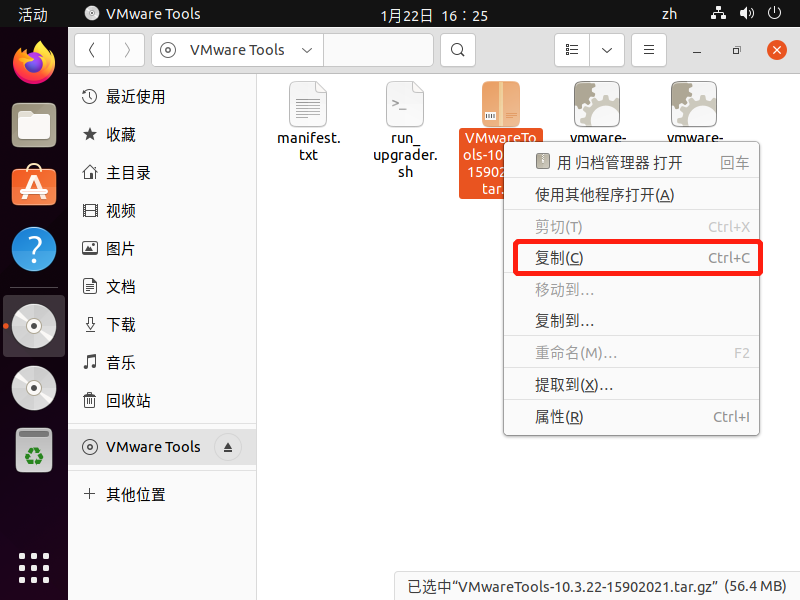Select the second disc icon in dock
This screenshot has height=600, width=800.
(x=34, y=388)
